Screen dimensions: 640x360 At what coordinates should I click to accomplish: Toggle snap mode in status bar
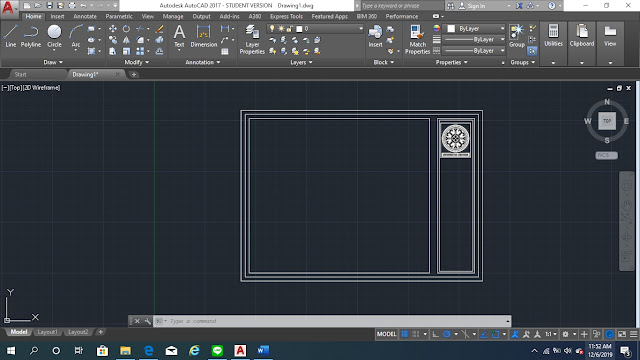click(x=416, y=334)
